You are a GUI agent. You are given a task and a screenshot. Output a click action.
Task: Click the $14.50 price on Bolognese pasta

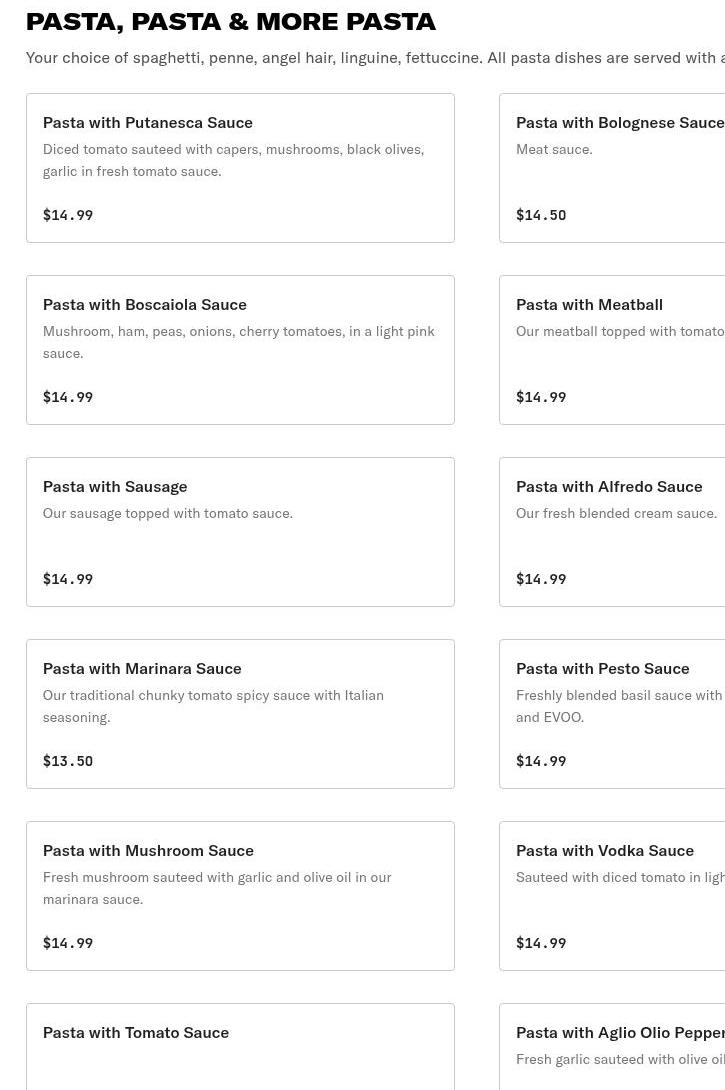(541, 215)
